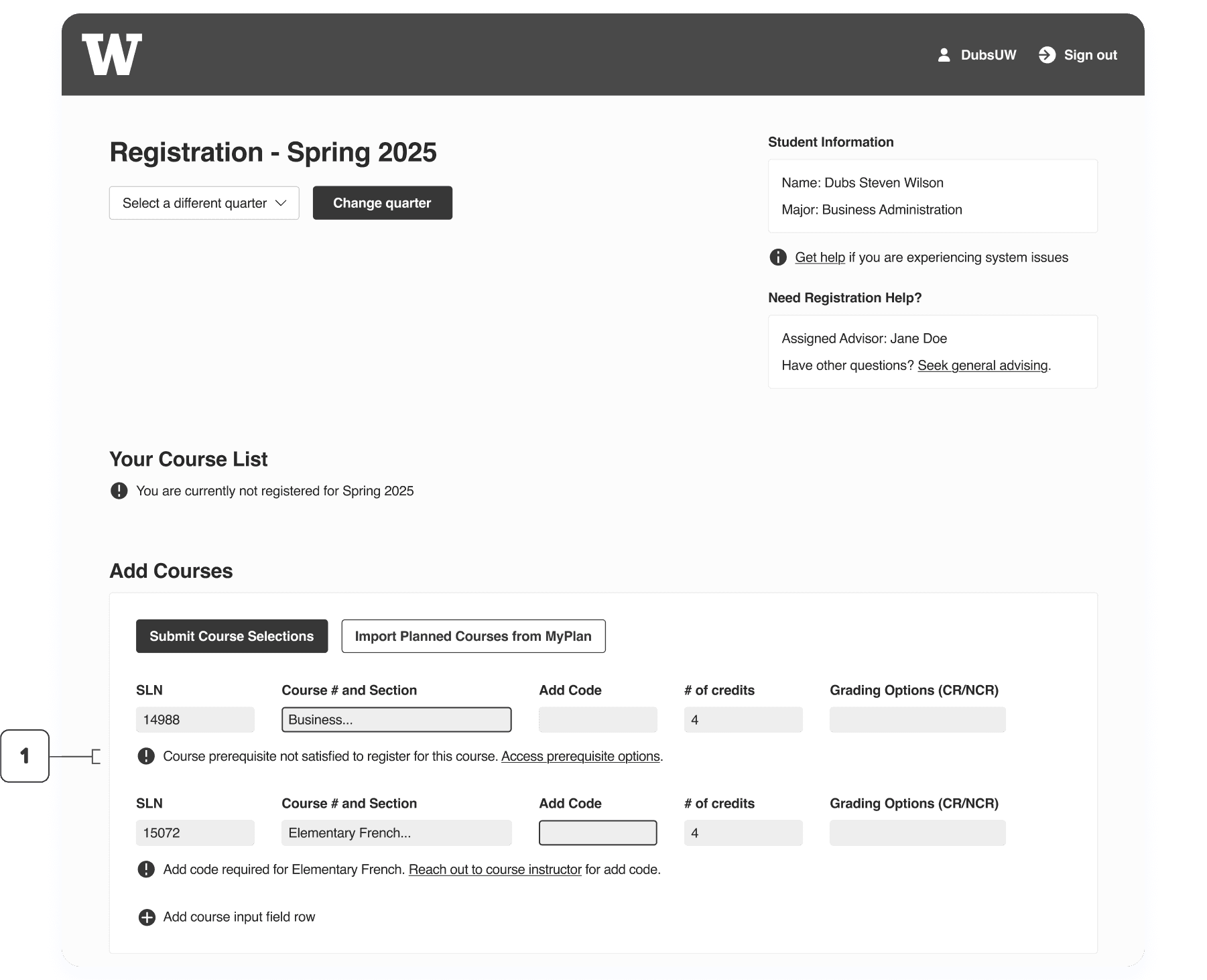Import Planned Courses from MyPlan
The height and width of the screenshot is (980, 1207).
pyautogui.click(x=473, y=636)
